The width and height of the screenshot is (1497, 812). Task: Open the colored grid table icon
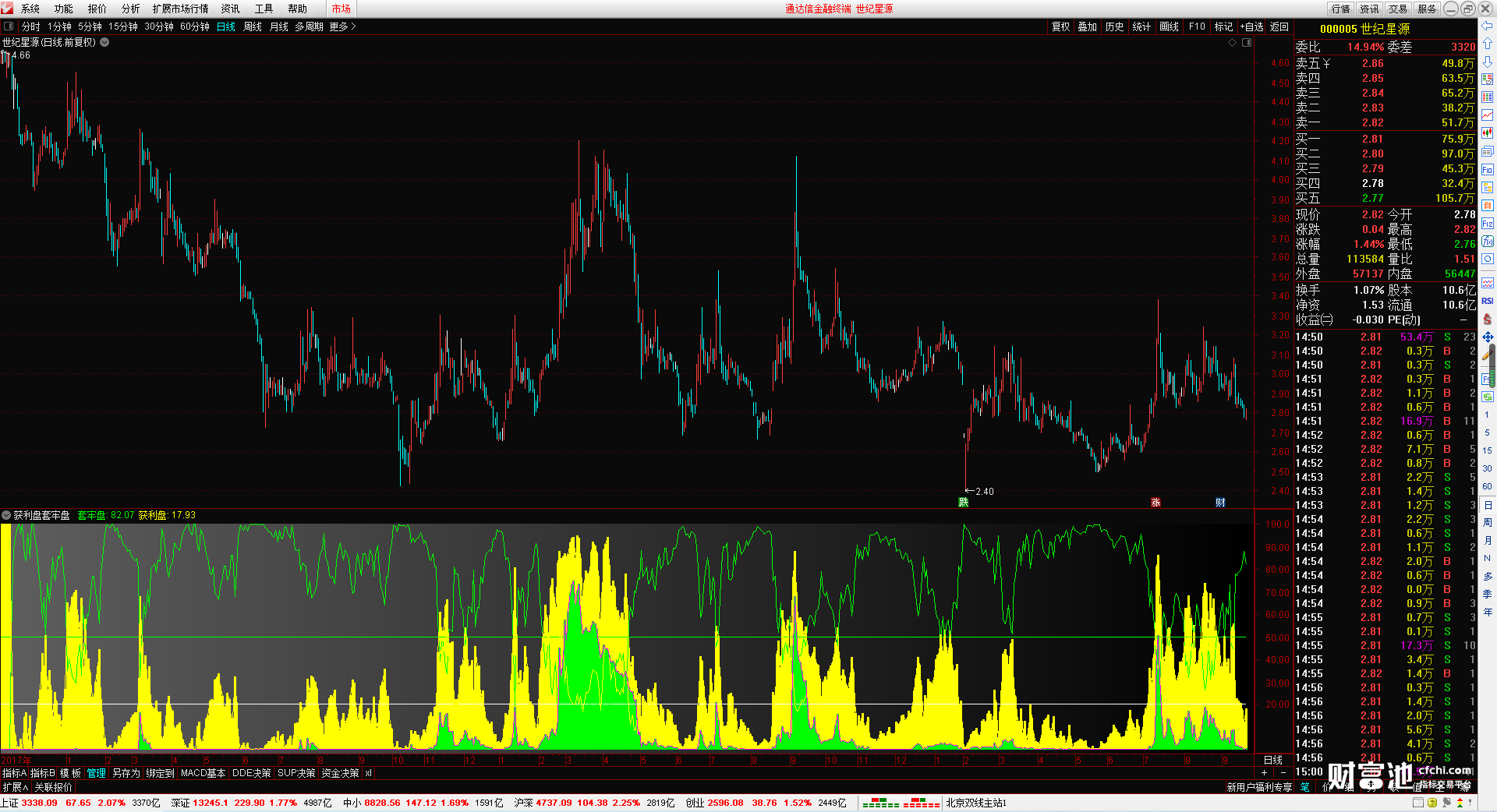pos(1488,97)
